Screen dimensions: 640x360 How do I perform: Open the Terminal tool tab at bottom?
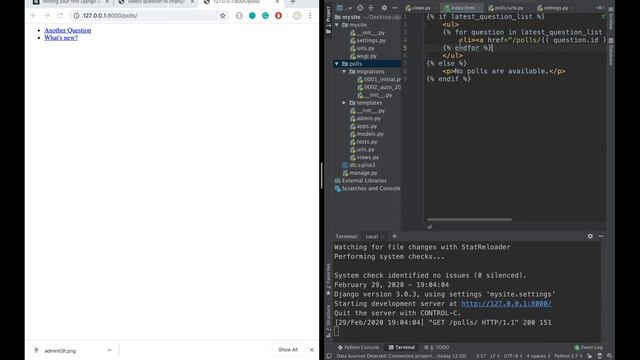[402, 347]
